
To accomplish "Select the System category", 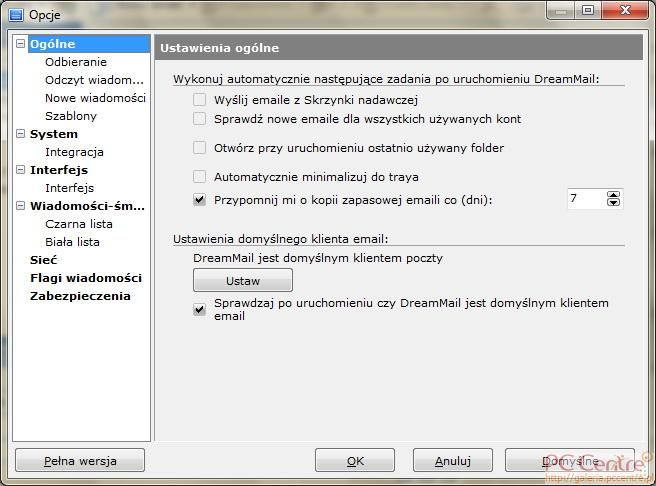I will [54, 134].
